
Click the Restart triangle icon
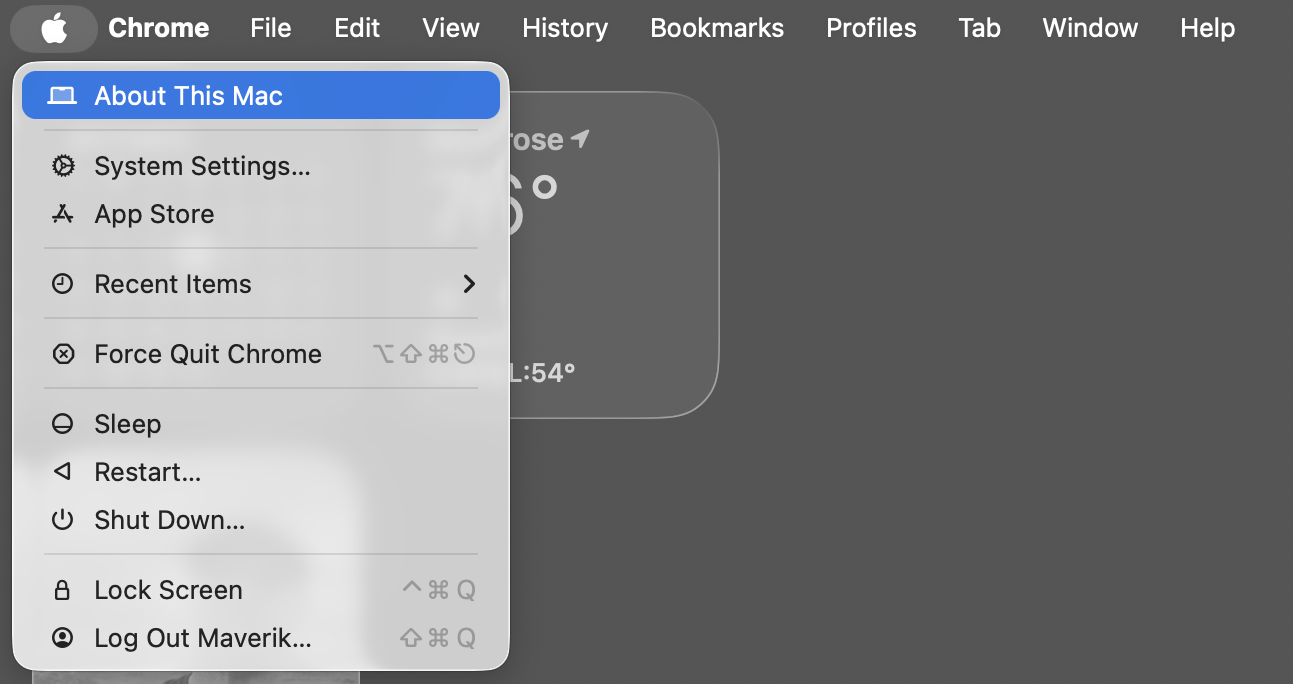(x=63, y=472)
